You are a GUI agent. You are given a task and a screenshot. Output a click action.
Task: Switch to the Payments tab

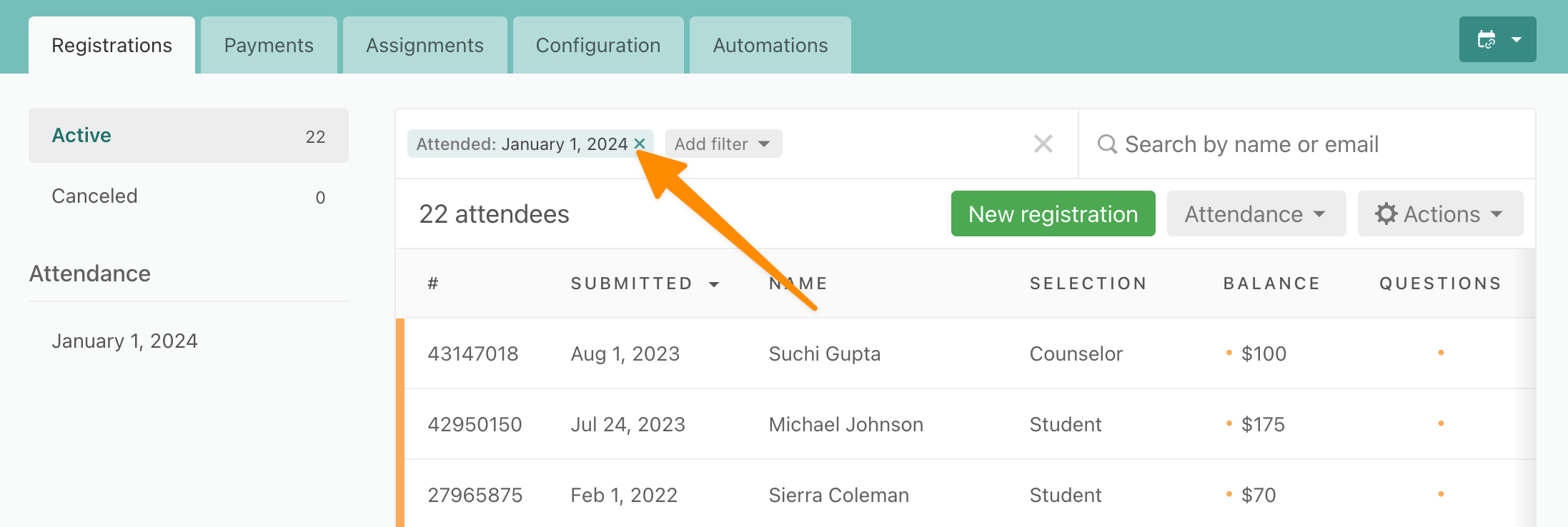pyautogui.click(x=269, y=45)
